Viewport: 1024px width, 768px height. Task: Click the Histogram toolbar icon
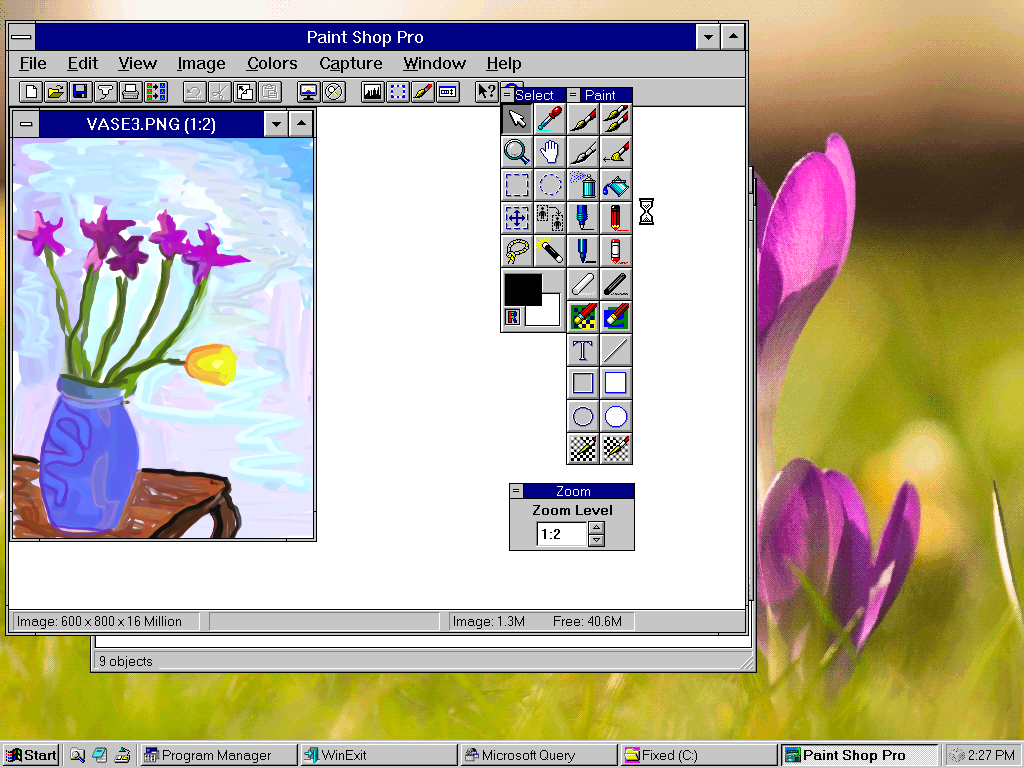click(x=372, y=92)
